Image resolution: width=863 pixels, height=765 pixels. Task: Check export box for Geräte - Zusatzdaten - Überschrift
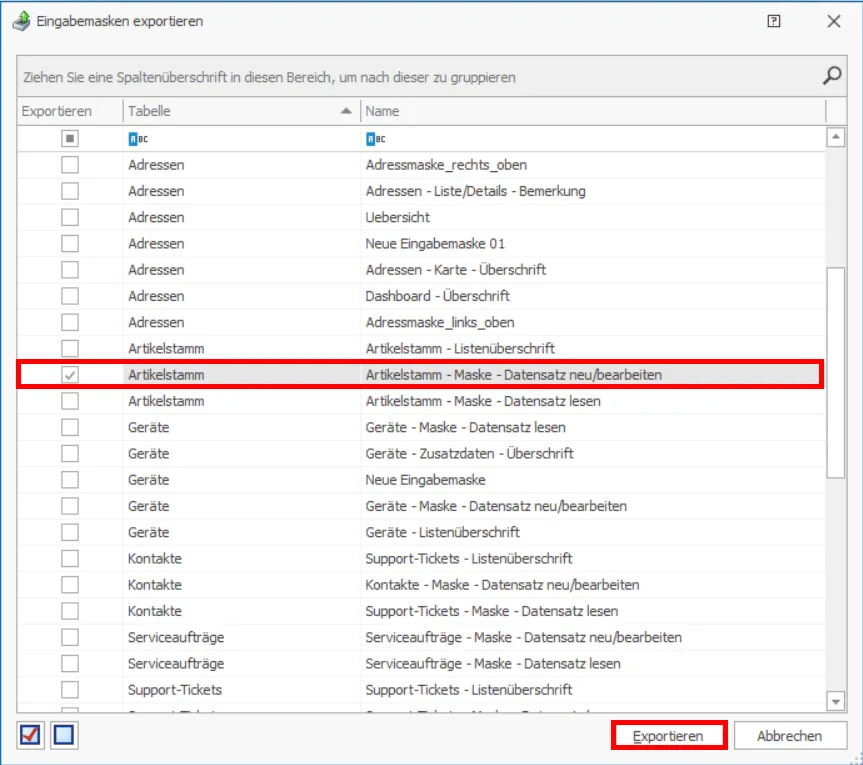click(x=70, y=453)
